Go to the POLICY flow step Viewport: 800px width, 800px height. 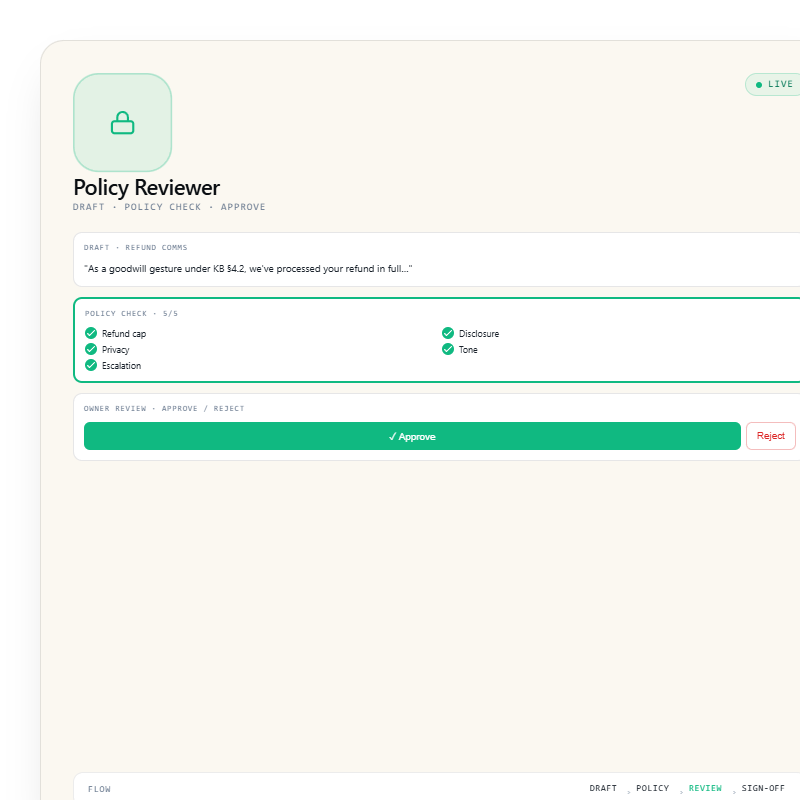click(x=652, y=788)
